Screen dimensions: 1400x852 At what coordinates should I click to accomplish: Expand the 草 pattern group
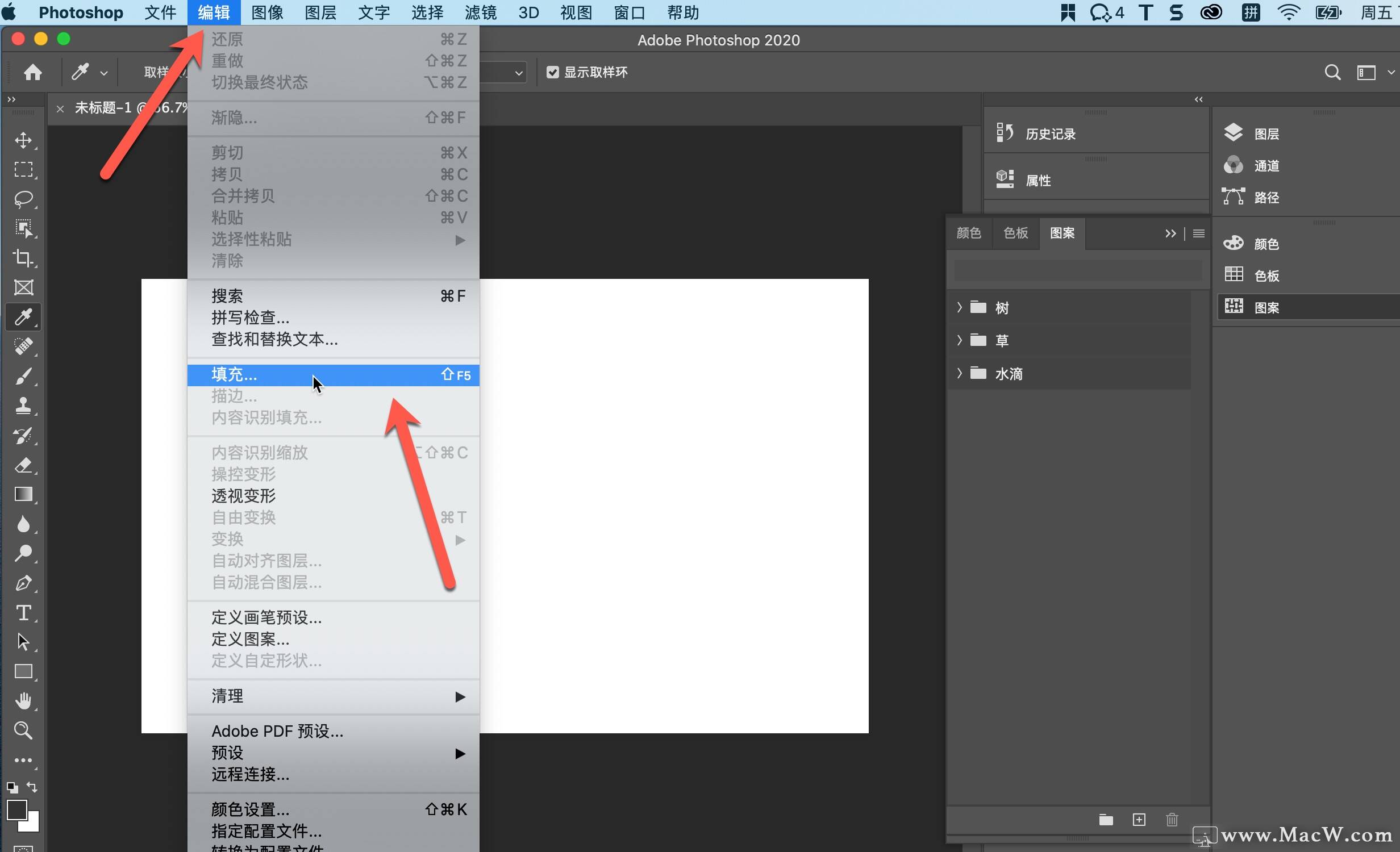960,340
